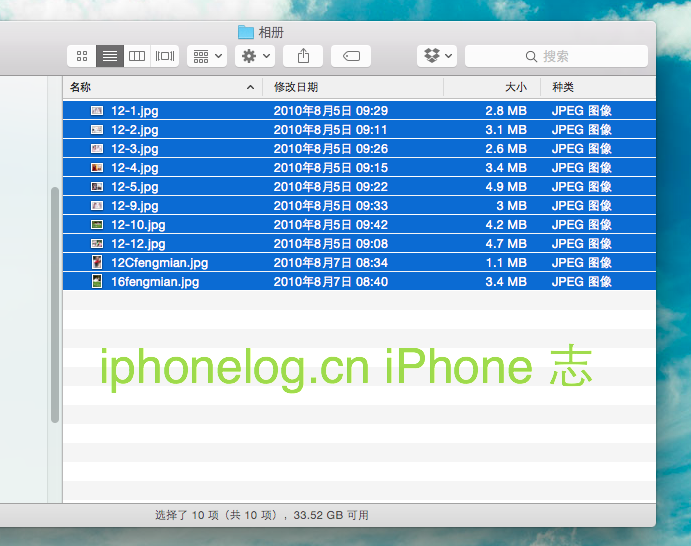This screenshot has width=691, height=546.
Task: Click the file name 12-3.jpg
Action: (x=135, y=149)
